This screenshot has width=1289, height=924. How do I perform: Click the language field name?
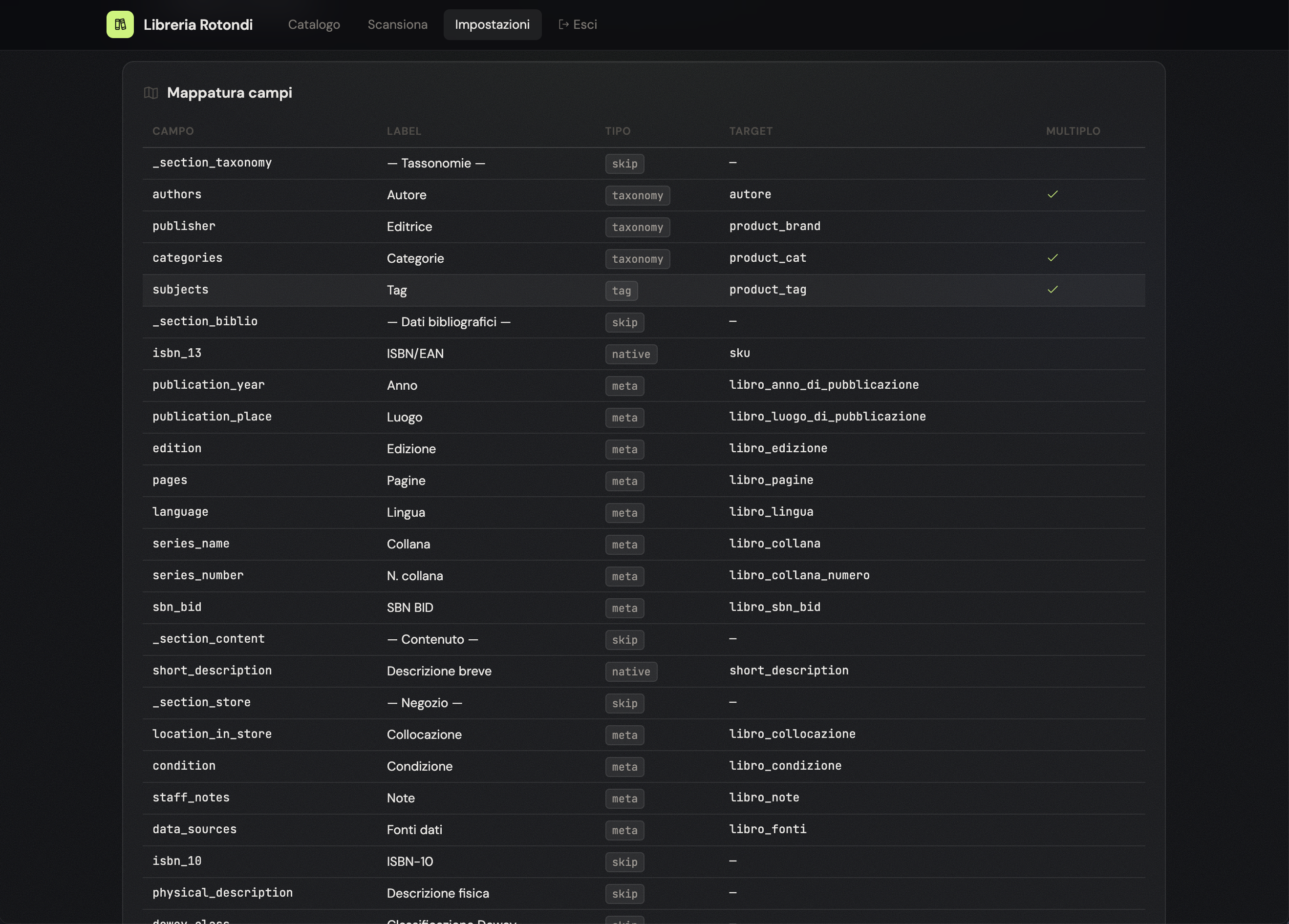click(180, 512)
